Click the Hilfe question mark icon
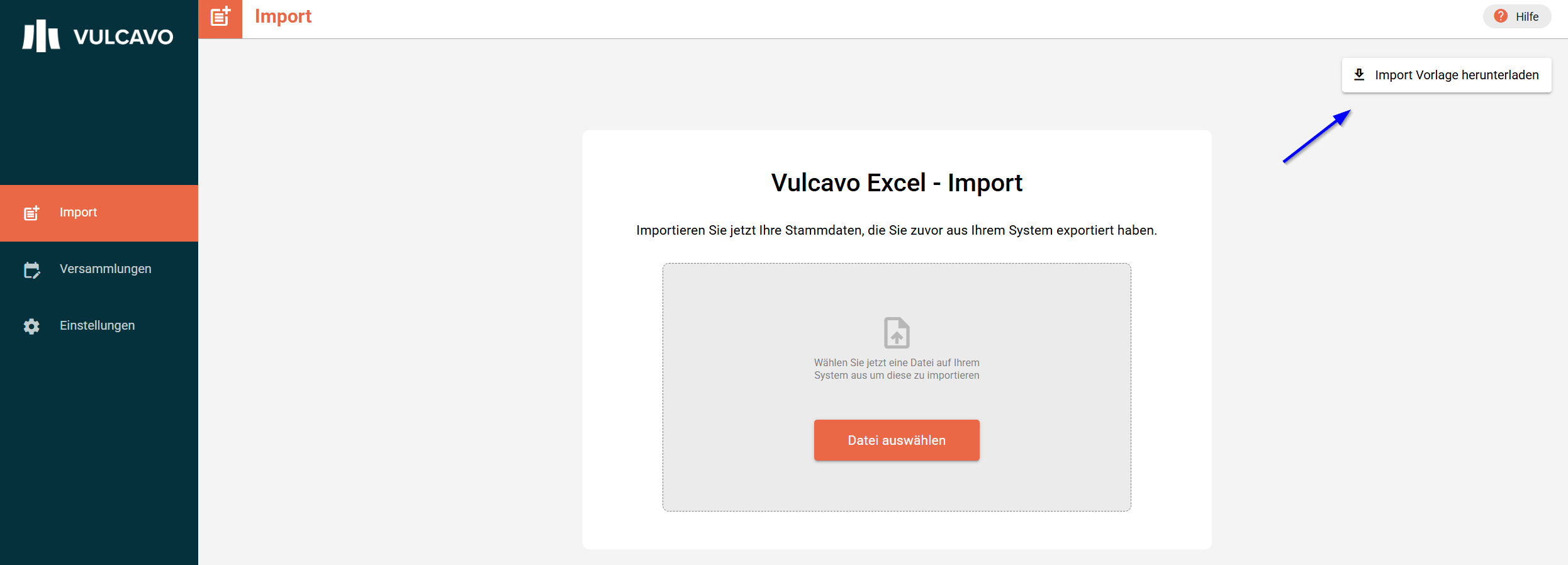1568x565 pixels. [1501, 16]
